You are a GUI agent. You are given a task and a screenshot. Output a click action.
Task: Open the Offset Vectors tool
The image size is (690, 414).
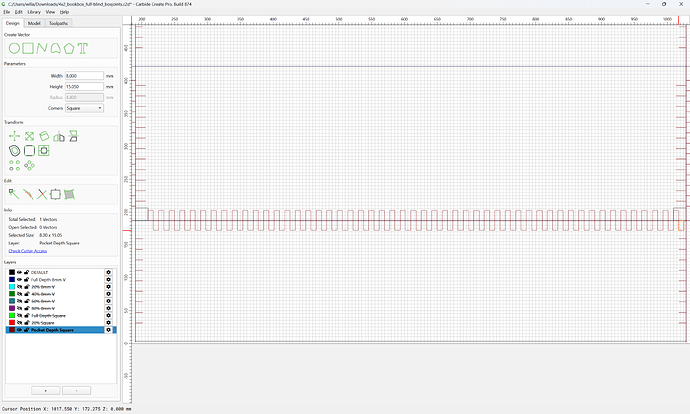15,151
